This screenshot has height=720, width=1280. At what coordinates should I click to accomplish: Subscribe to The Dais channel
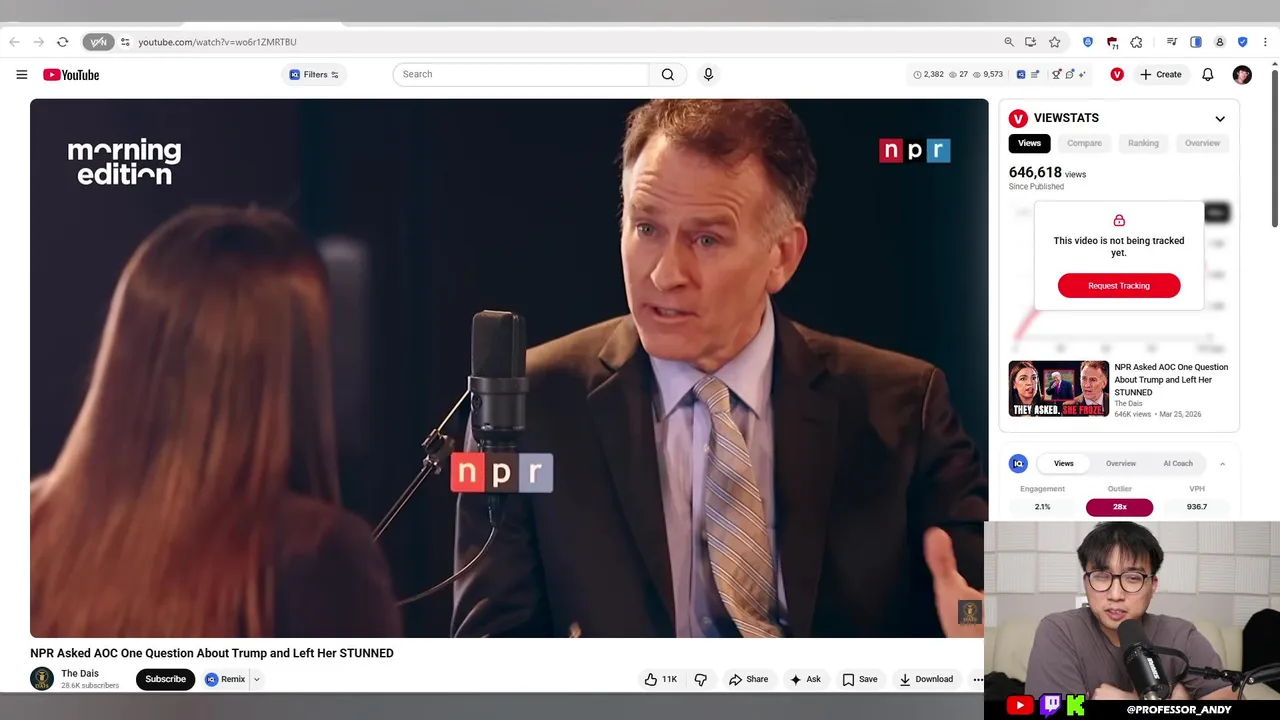coord(166,679)
